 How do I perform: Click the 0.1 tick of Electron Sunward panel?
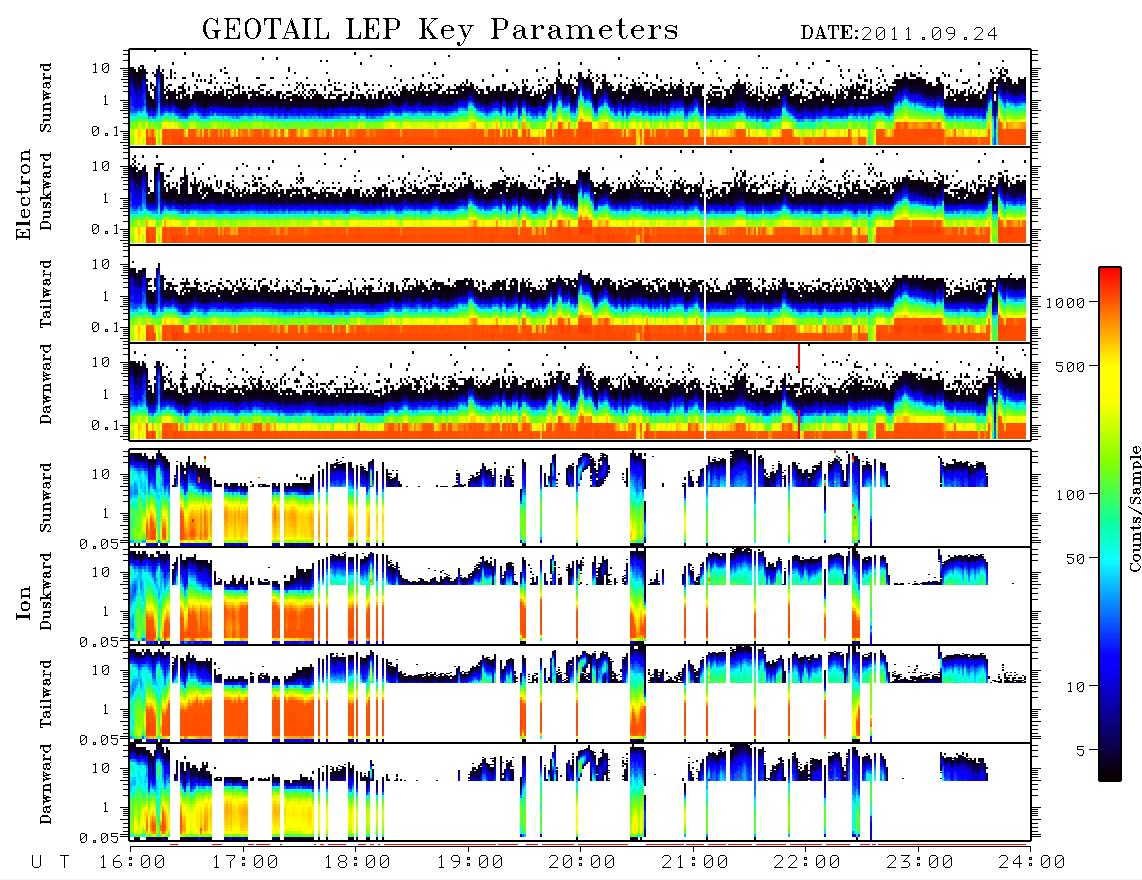[x=104, y=131]
